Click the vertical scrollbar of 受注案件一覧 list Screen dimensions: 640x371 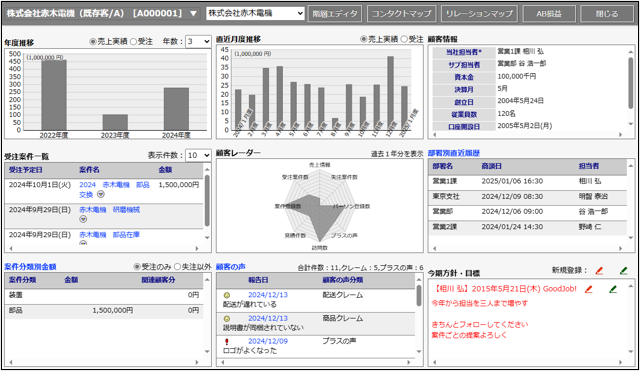click(x=207, y=200)
